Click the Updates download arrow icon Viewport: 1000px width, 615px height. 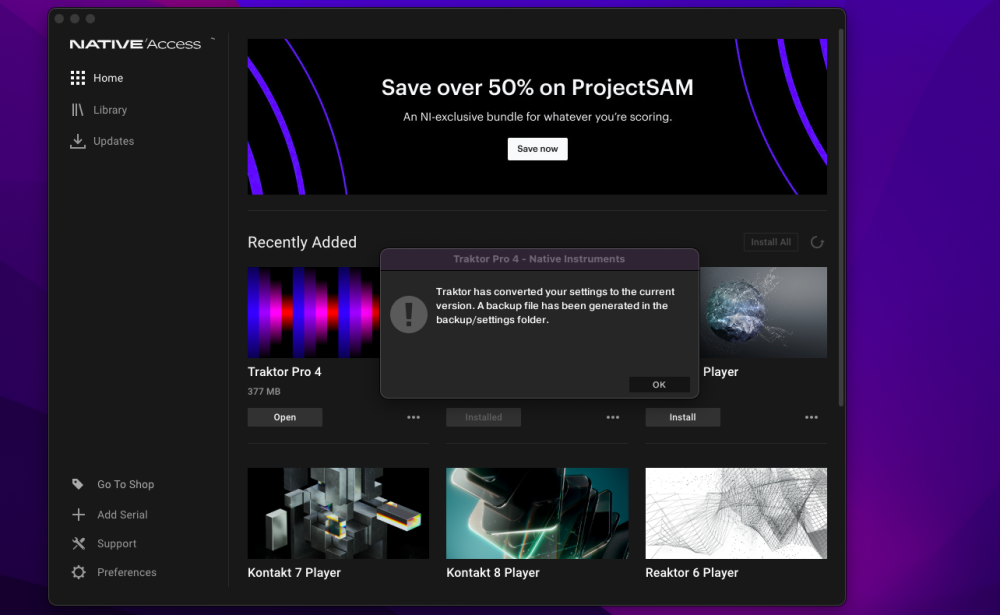77,141
